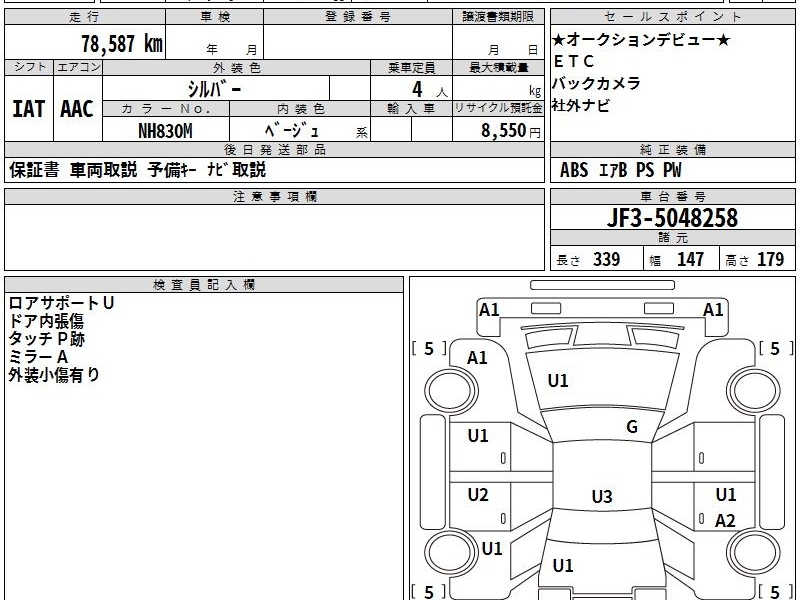Click the inspector note ドア内張傷
Viewport: 800px width, 600px height.
point(46,321)
